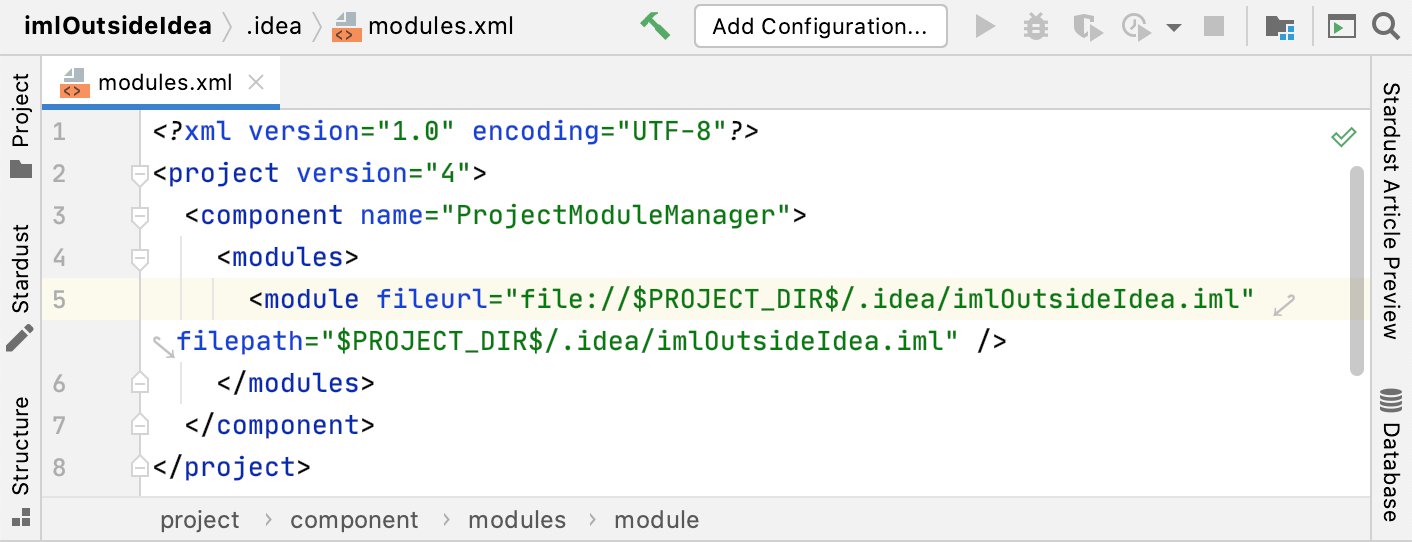This screenshot has height=542, width=1412.
Task: Click Add Configuration button
Action: [x=820, y=26]
